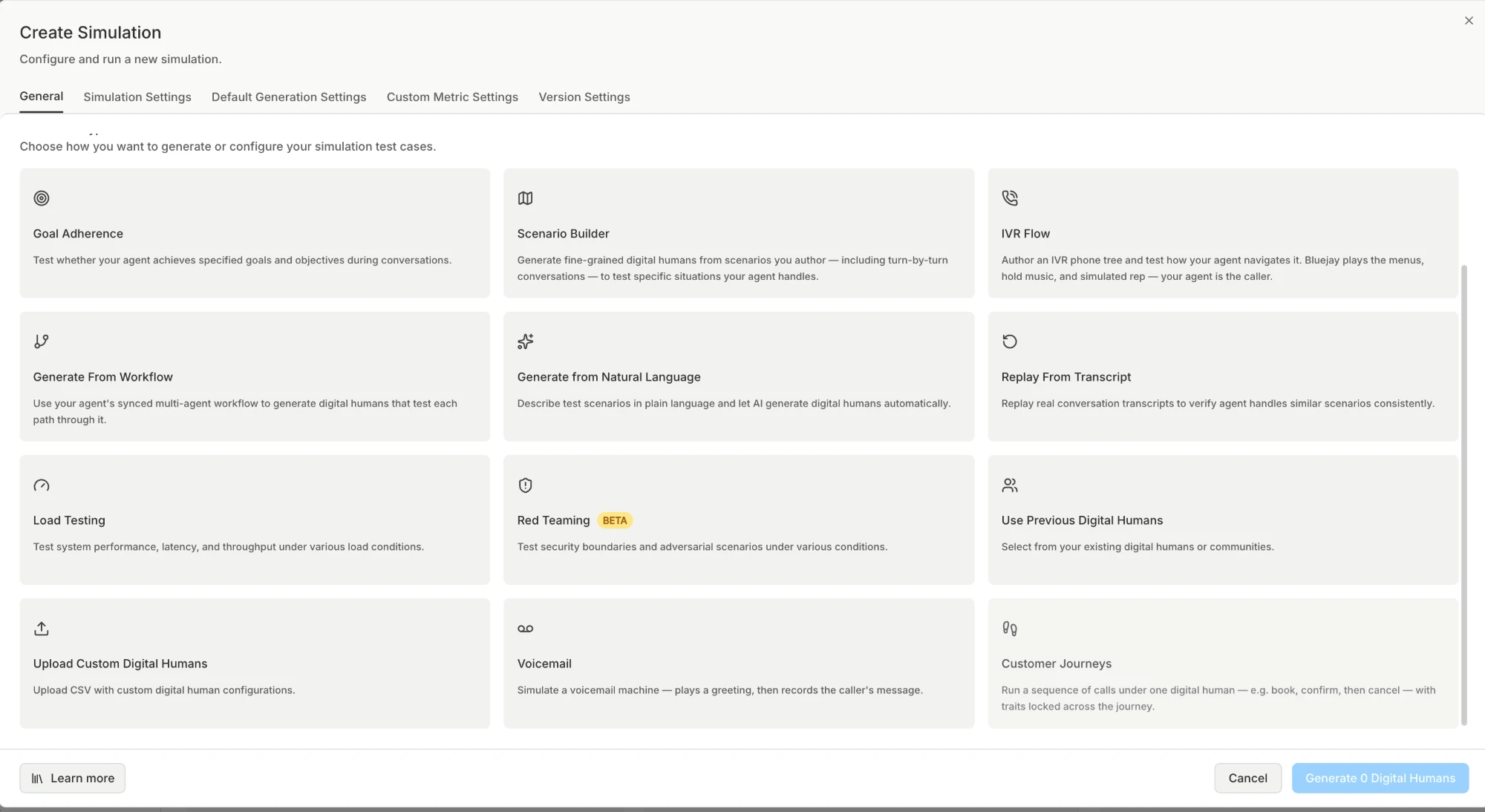This screenshot has height=812, width=1485.
Task: Click the Goal Adherence target icon
Action: click(x=42, y=198)
